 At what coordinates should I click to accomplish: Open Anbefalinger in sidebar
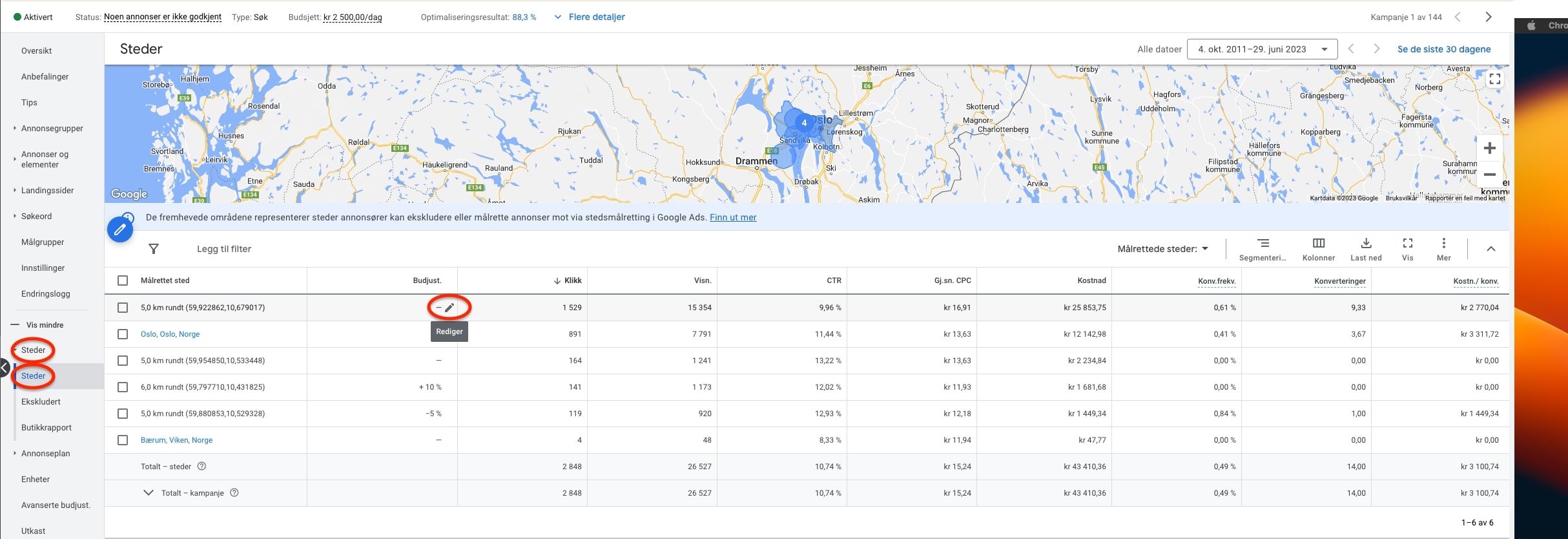pyautogui.click(x=45, y=76)
